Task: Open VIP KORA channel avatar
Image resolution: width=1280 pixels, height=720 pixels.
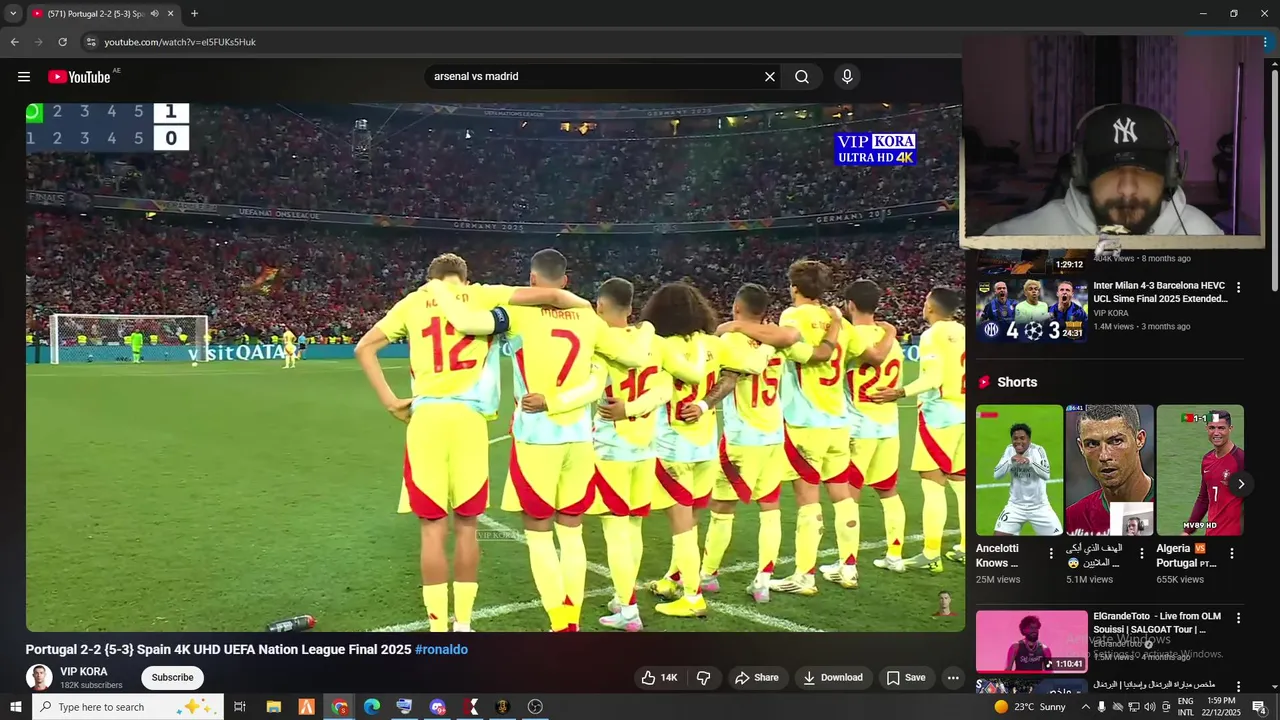Action: tap(39, 677)
